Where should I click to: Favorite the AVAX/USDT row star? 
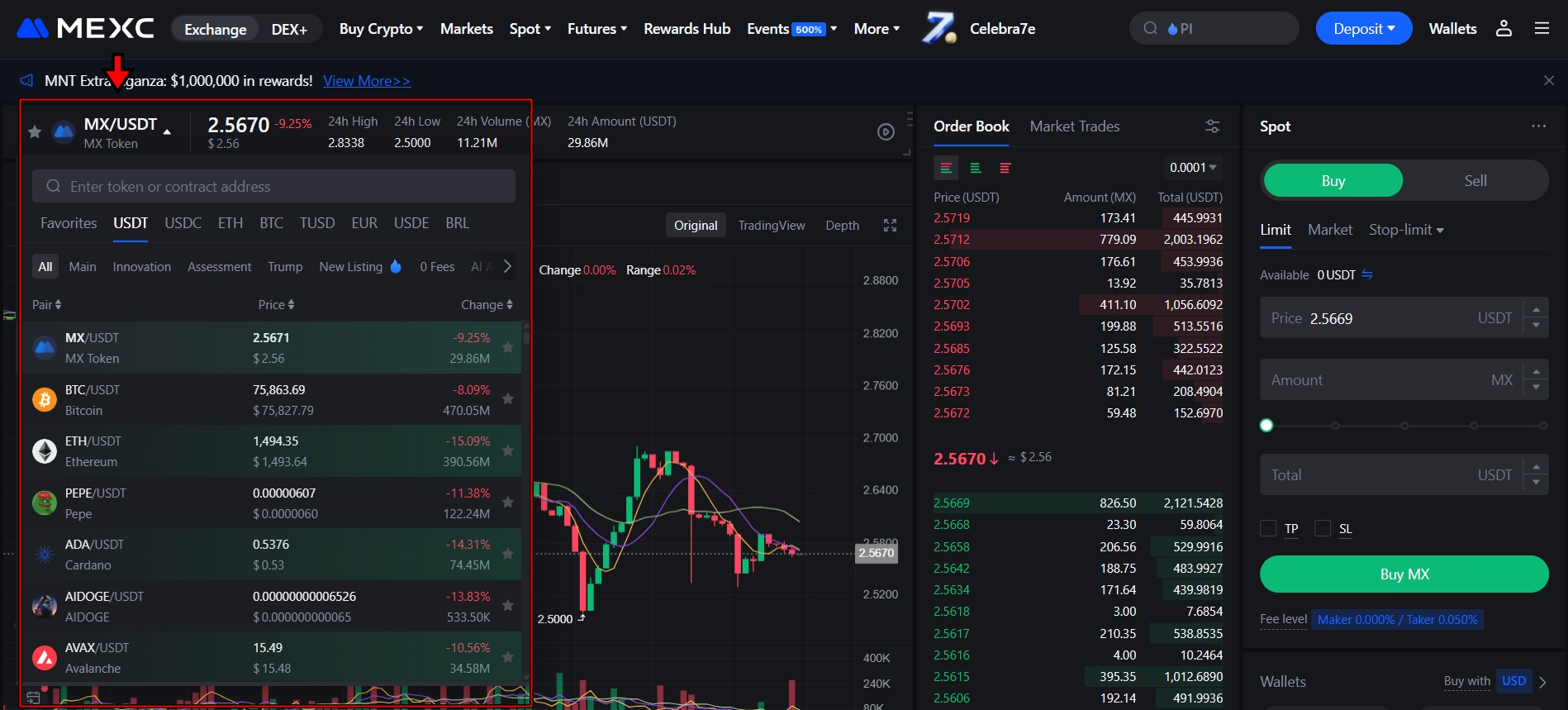point(508,657)
